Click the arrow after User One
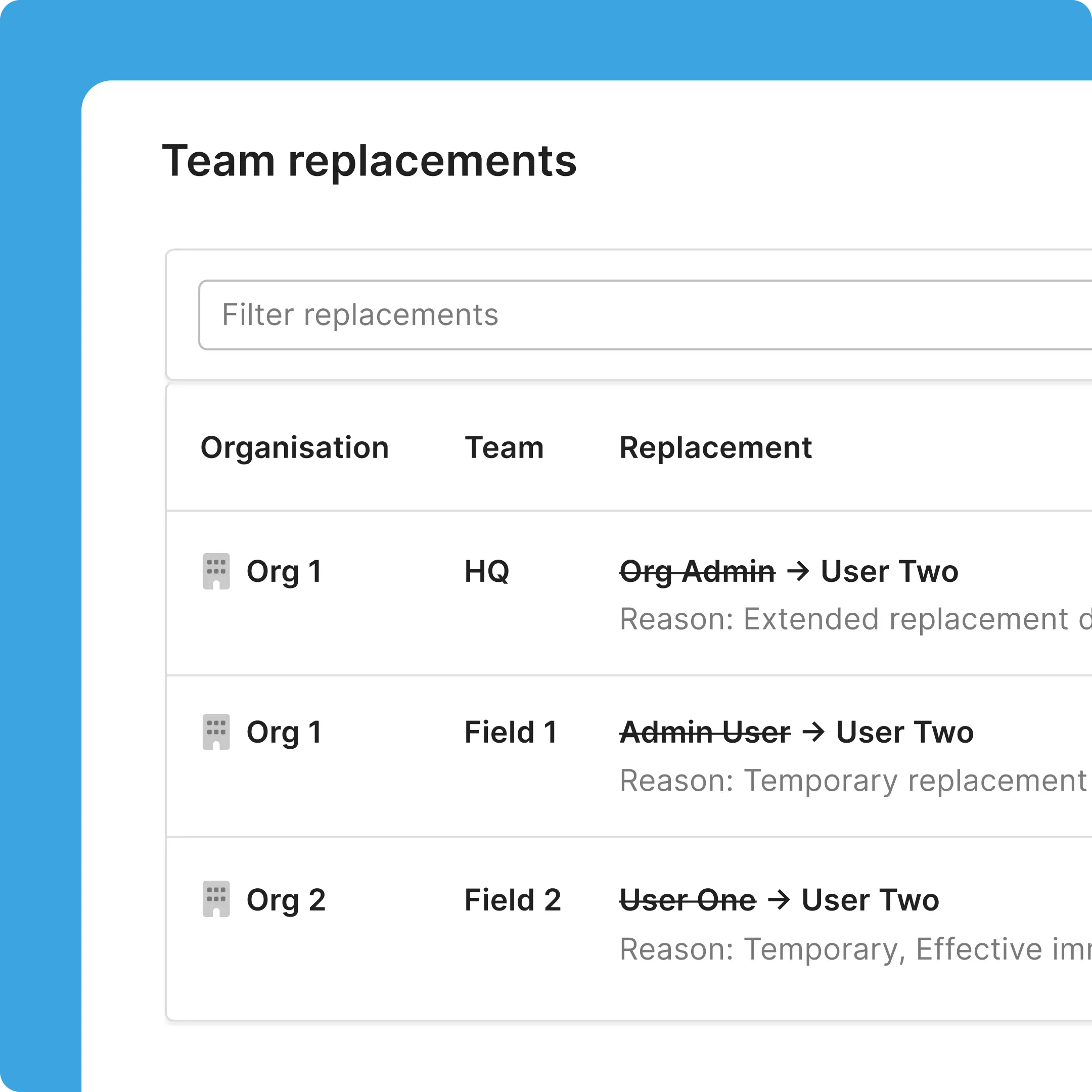1092x1092 pixels. 779,900
